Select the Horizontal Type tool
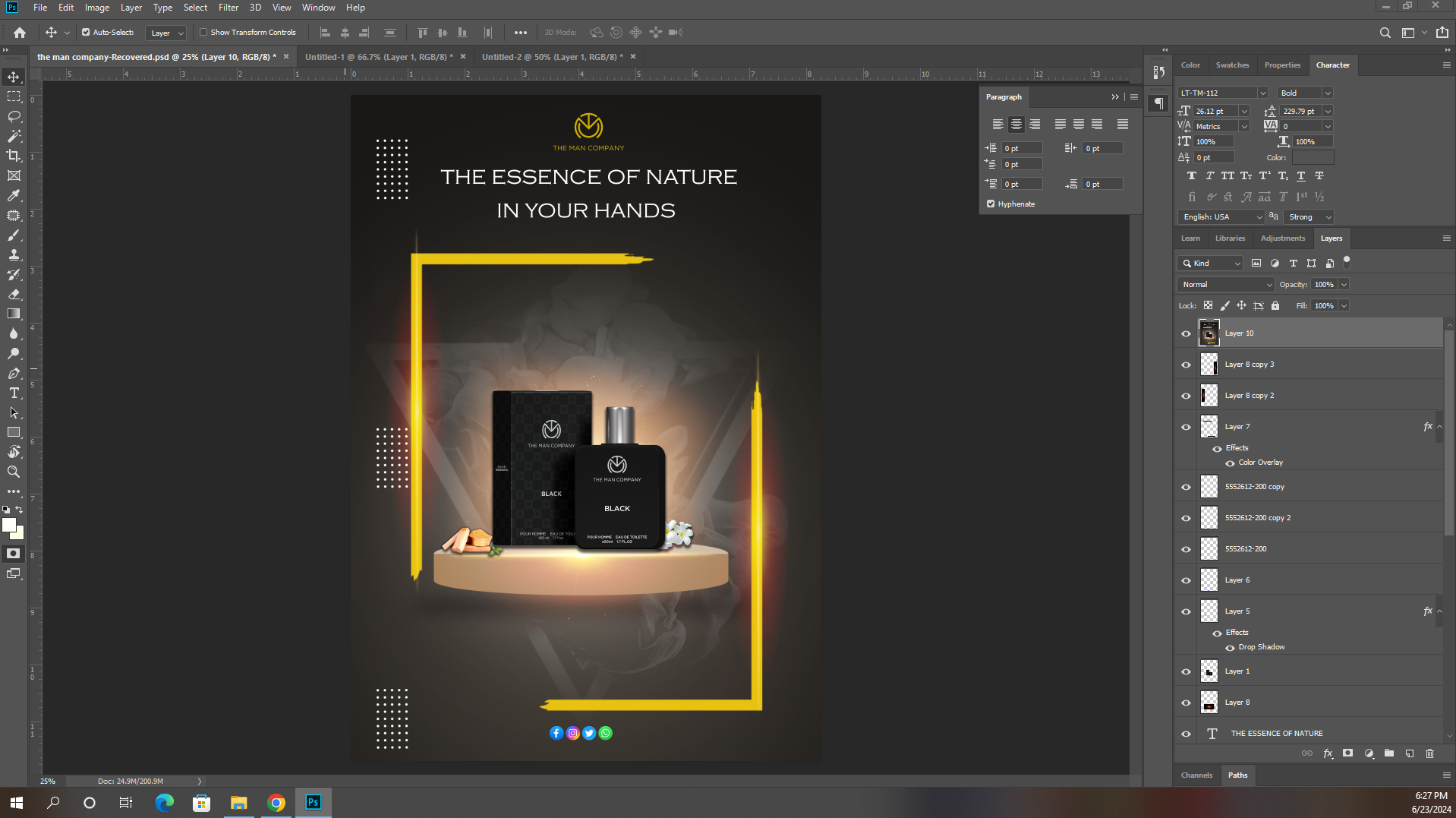The width and height of the screenshot is (1456, 818). pyautogui.click(x=14, y=393)
